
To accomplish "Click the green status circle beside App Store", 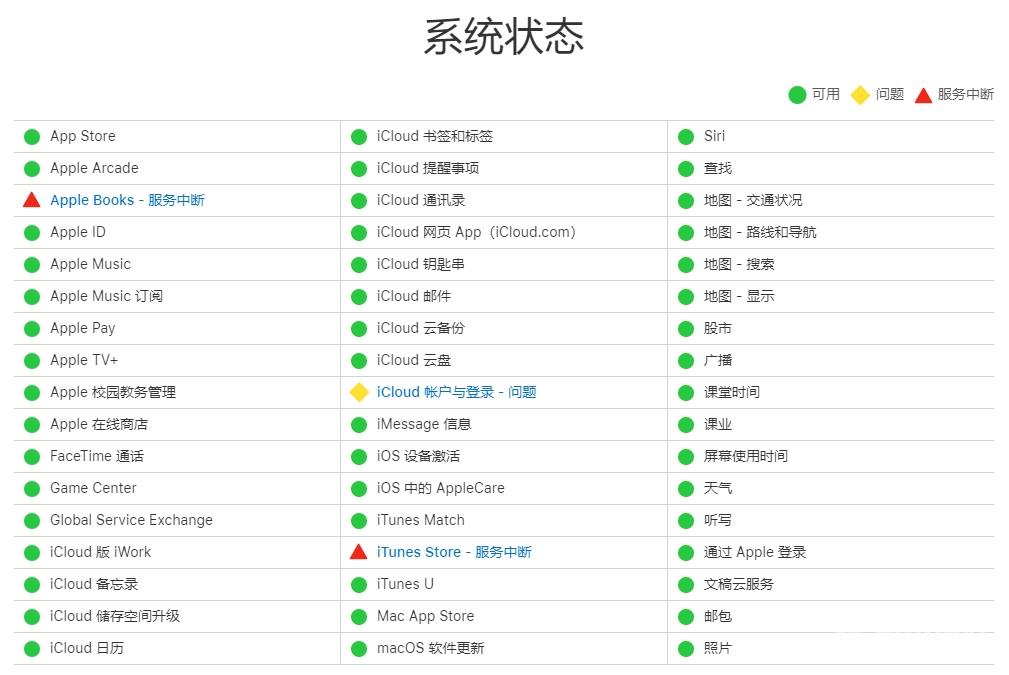I will [31, 136].
